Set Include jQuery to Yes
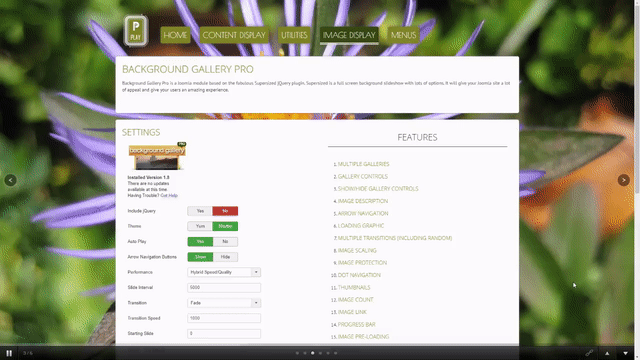Viewport: 640px width, 360px height. tap(200, 211)
